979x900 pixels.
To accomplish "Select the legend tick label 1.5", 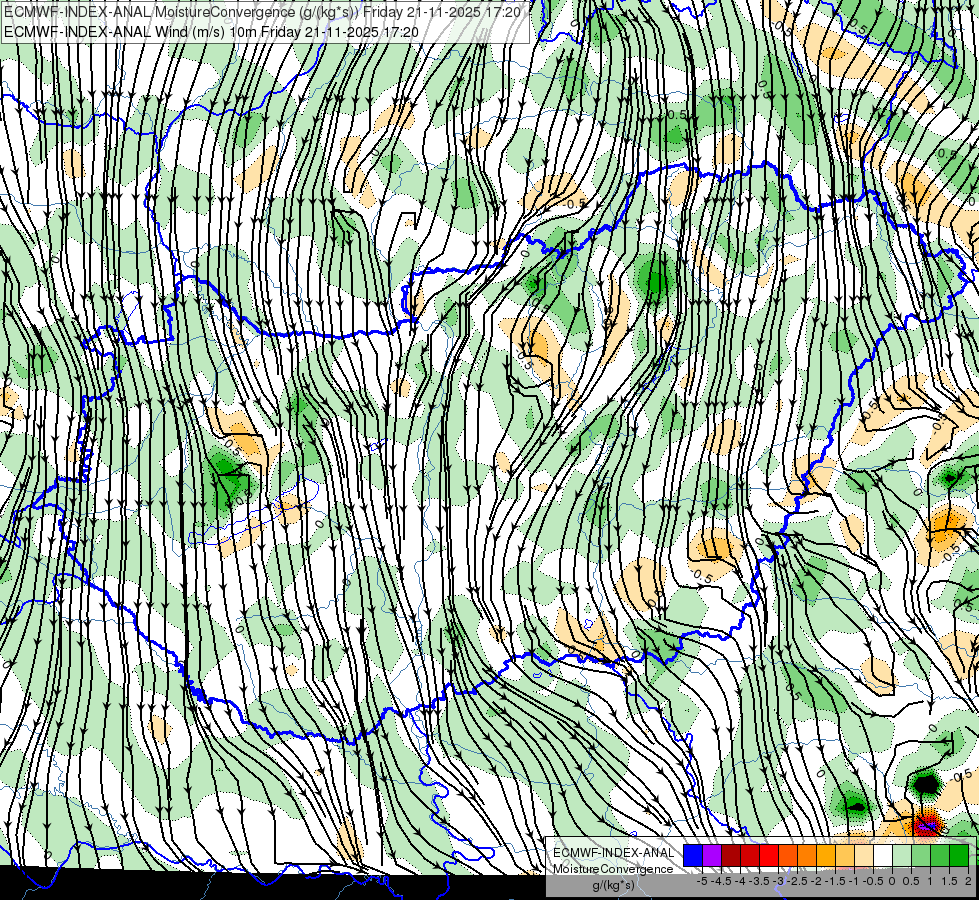I will point(949,881).
